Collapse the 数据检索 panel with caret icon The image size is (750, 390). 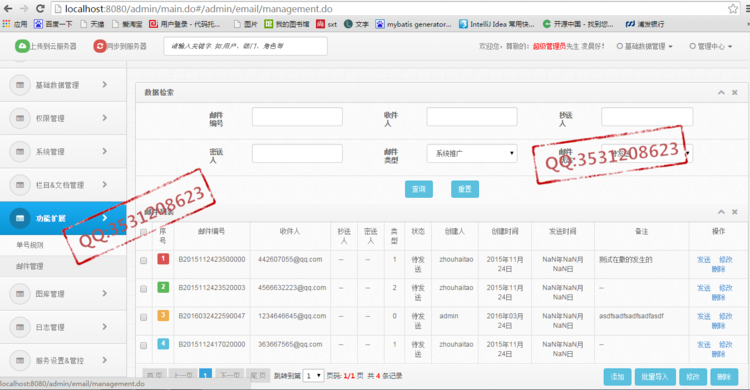click(x=721, y=92)
